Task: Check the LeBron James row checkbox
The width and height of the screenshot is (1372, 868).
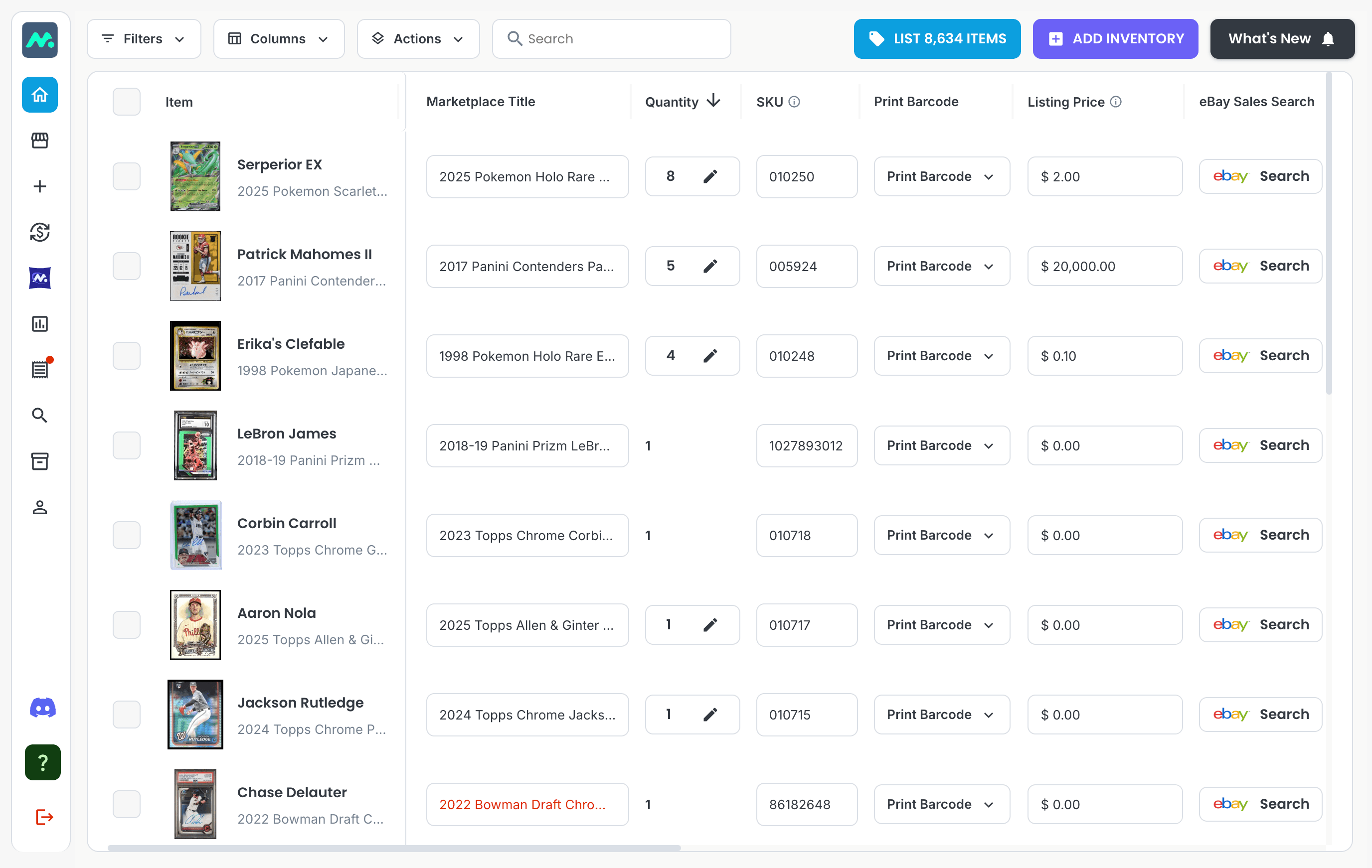Action: [x=127, y=445]
